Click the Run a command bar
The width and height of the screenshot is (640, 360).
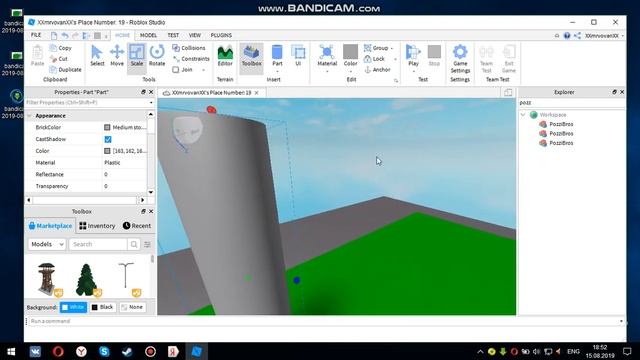coord(324,321)
